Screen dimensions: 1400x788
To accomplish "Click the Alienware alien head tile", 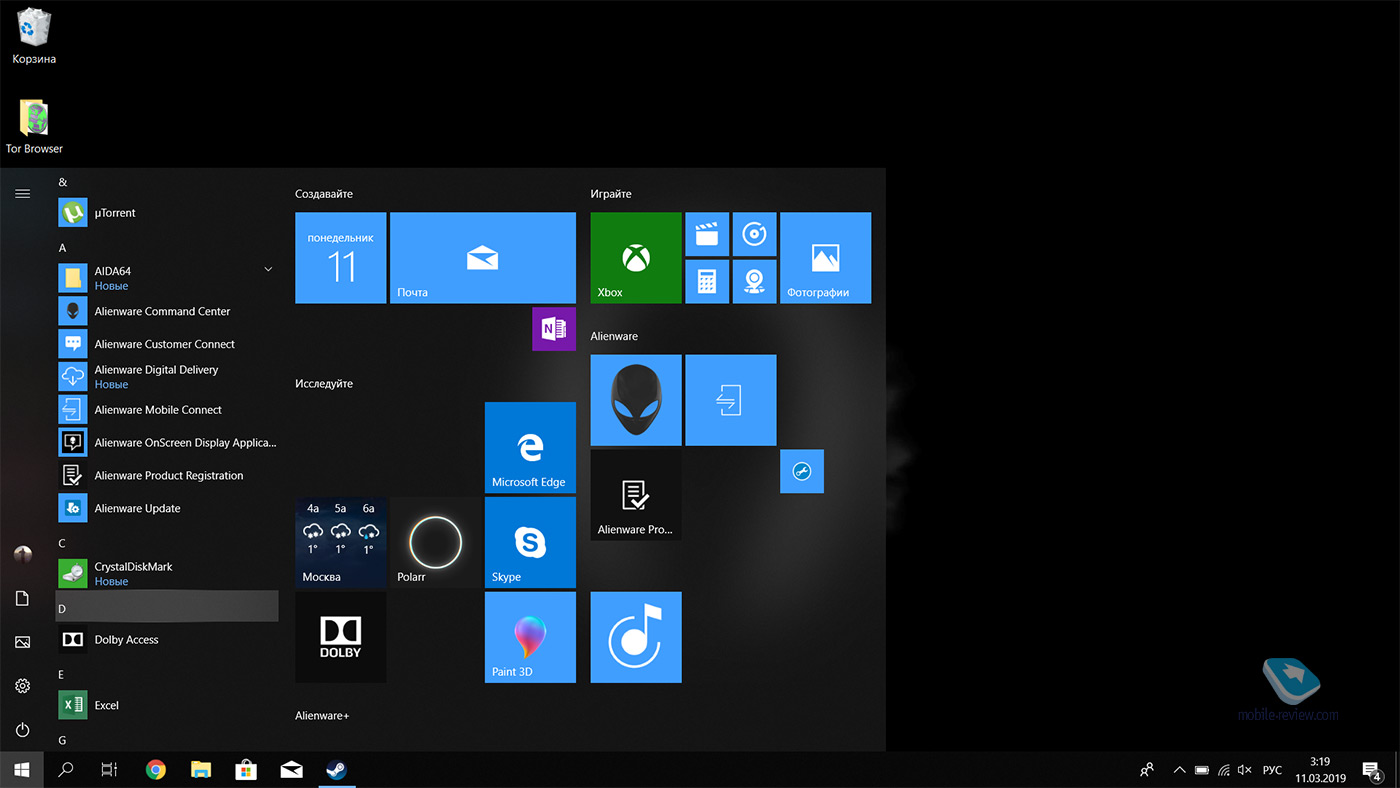I will pos(636,400).
